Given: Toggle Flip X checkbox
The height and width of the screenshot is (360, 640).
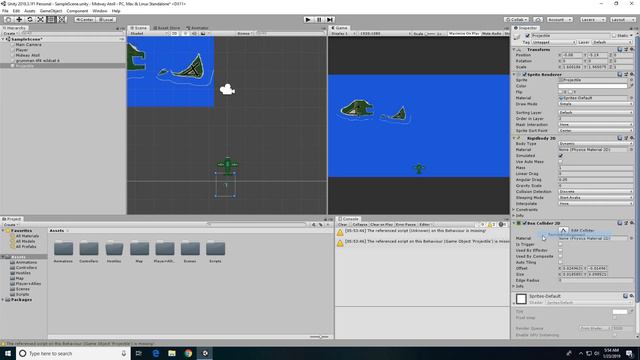Looking at the screenshot, I should [x=560, y=92].
